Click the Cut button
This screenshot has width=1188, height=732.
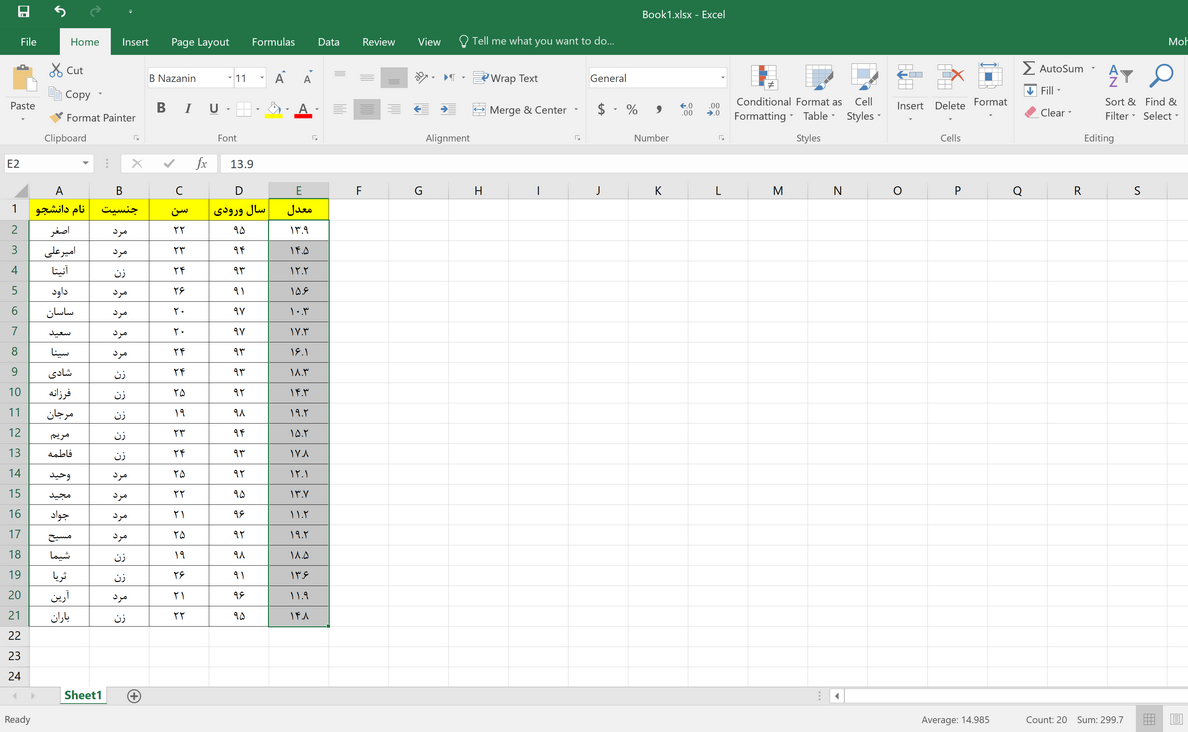(x=67, y=70)
